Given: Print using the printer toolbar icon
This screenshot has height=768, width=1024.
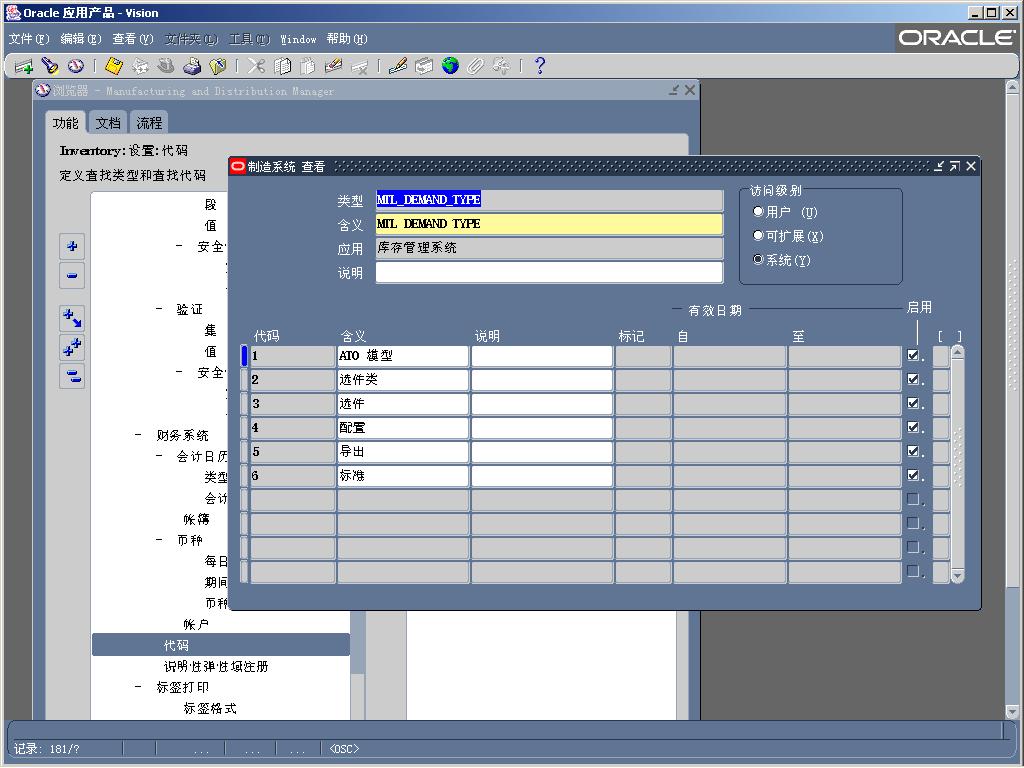Looking at the screenshot, I should tap(192, 66).
